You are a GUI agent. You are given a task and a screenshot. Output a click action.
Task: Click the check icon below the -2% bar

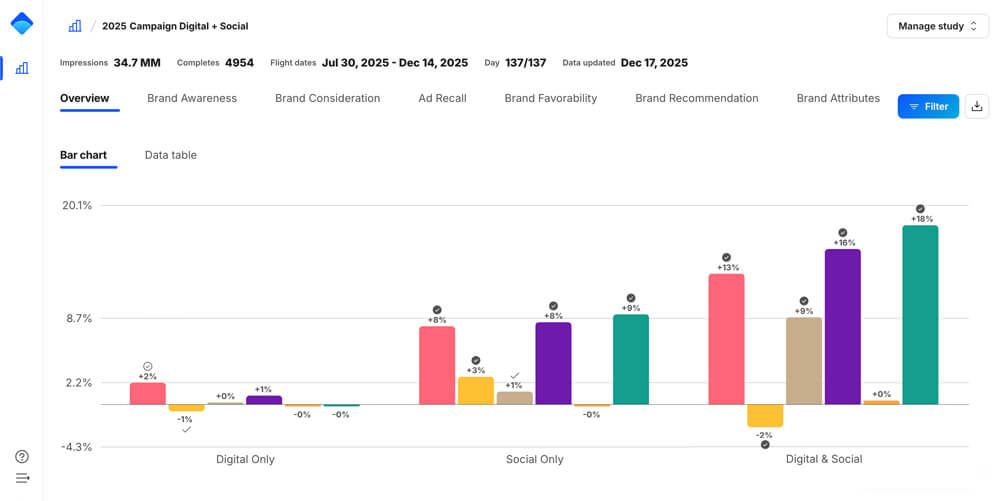765,444
